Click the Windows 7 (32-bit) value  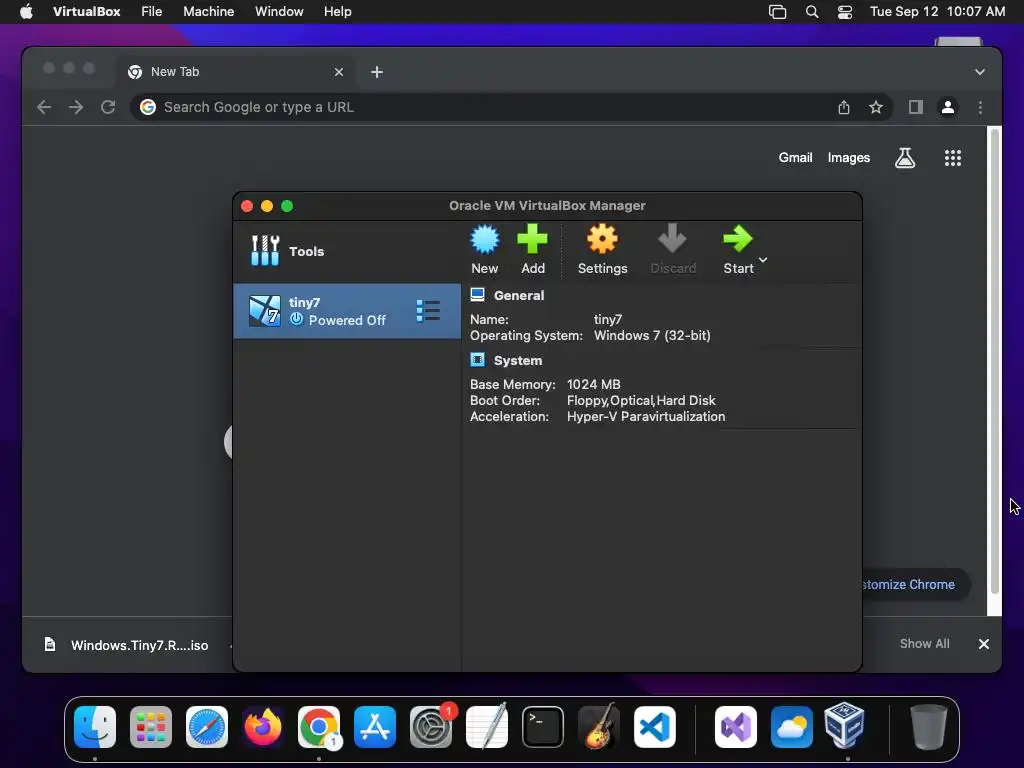tap(652, 336)
